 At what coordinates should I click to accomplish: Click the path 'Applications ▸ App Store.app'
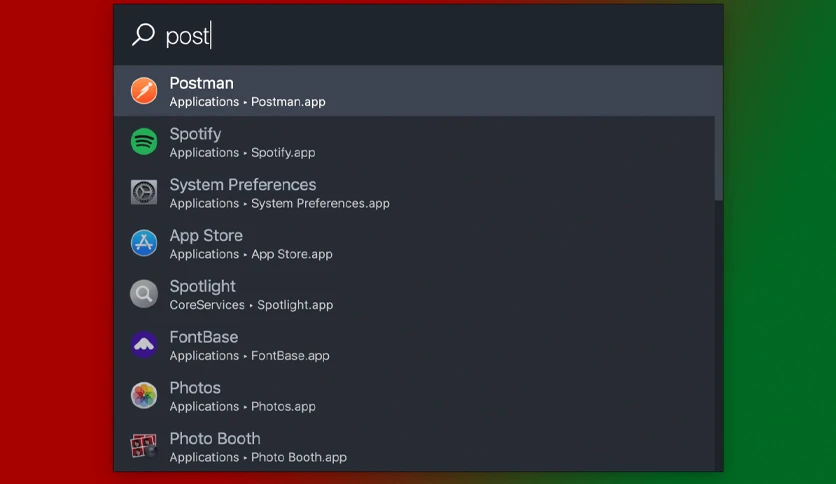click(251, 254)
